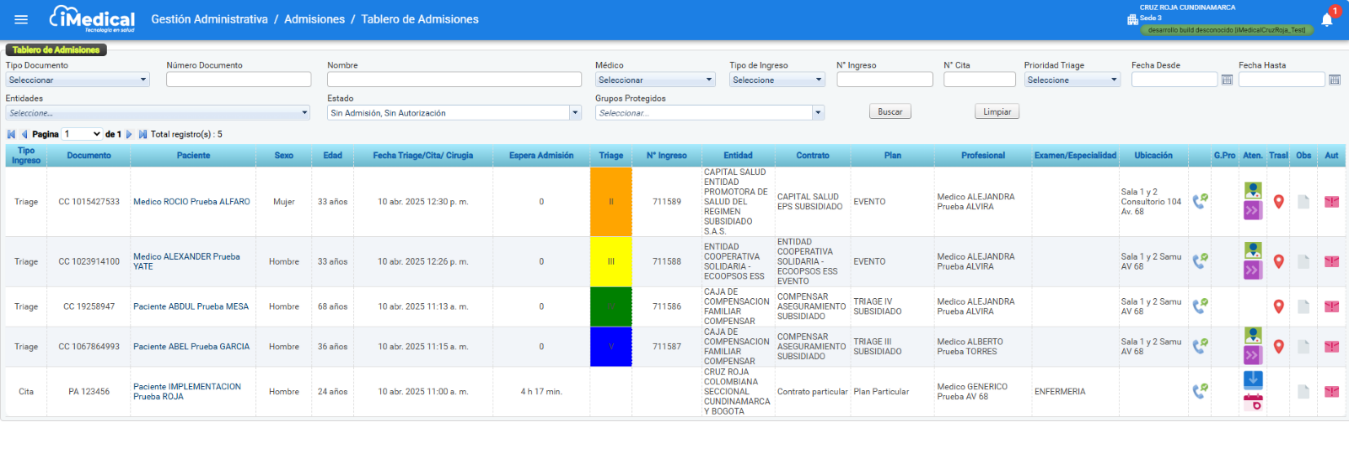The width and height of the screenshot is (1349, 453).
Task: Click the Buscar button
Action: [x=889, y=112]
